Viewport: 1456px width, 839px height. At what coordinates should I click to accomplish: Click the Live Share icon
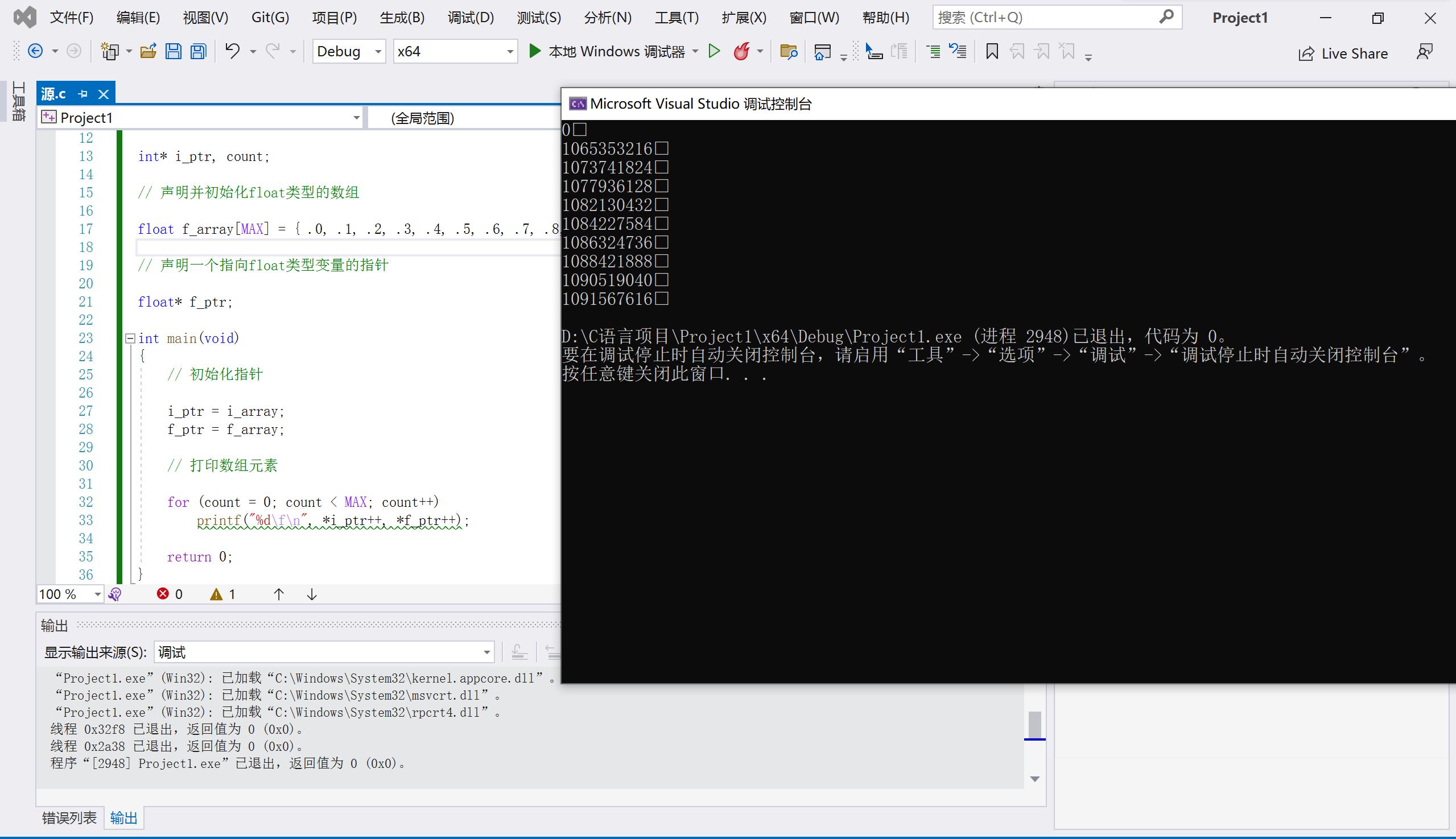coord(1306,53)
